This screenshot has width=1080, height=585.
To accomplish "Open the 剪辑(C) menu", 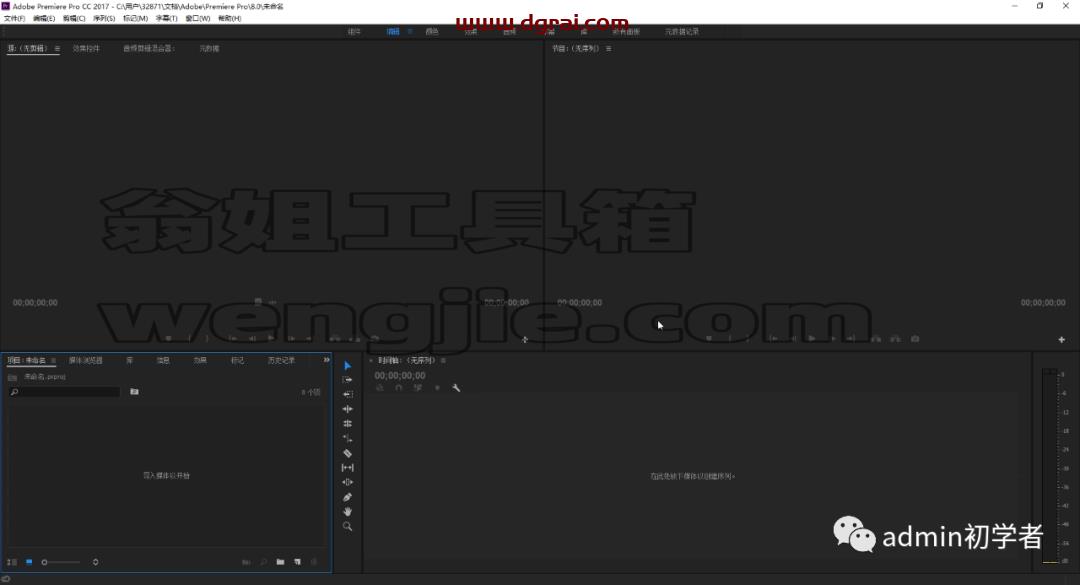I will [74, 19].
